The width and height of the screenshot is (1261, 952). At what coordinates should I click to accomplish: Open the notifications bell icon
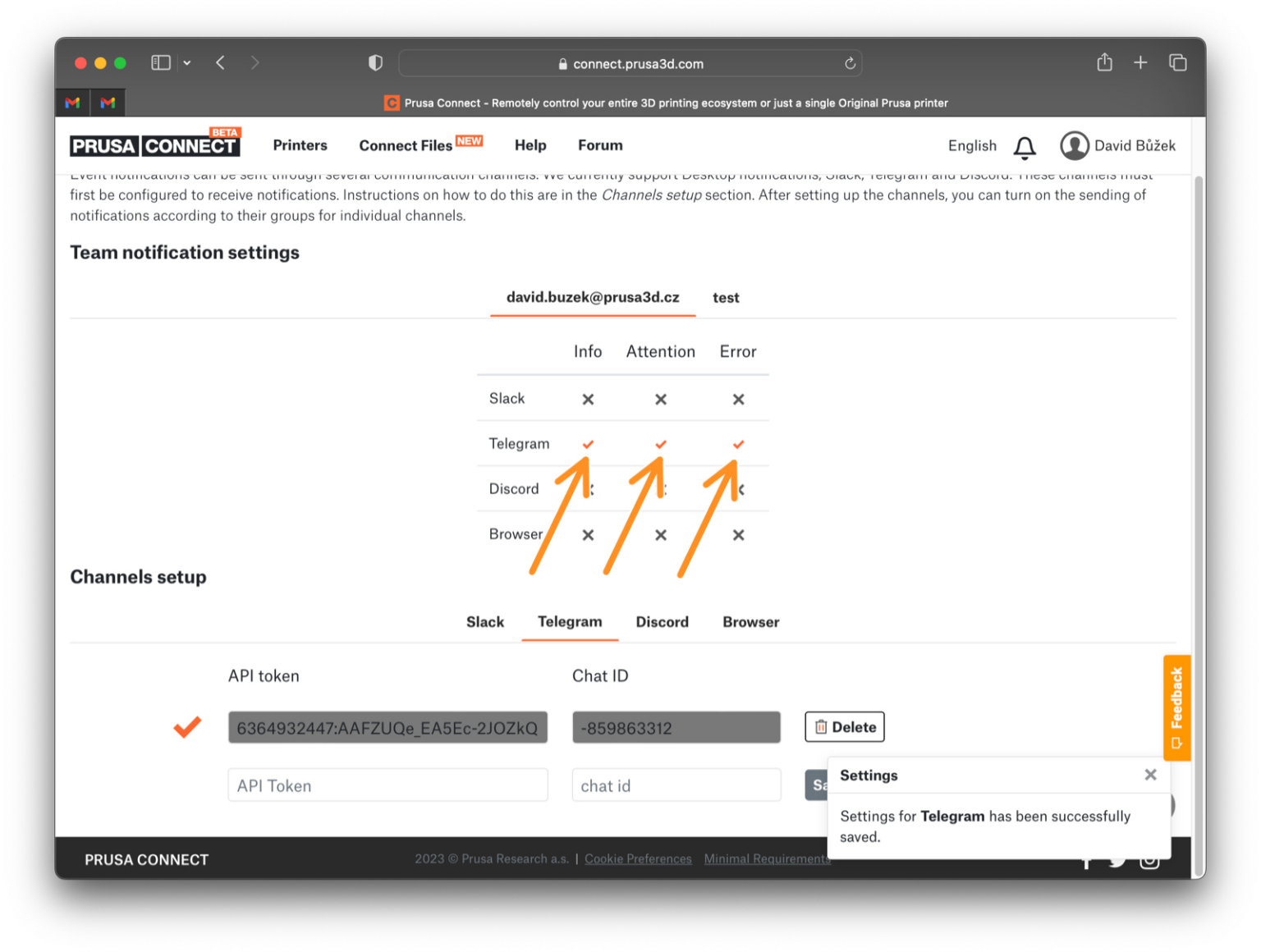[1025, 146]
